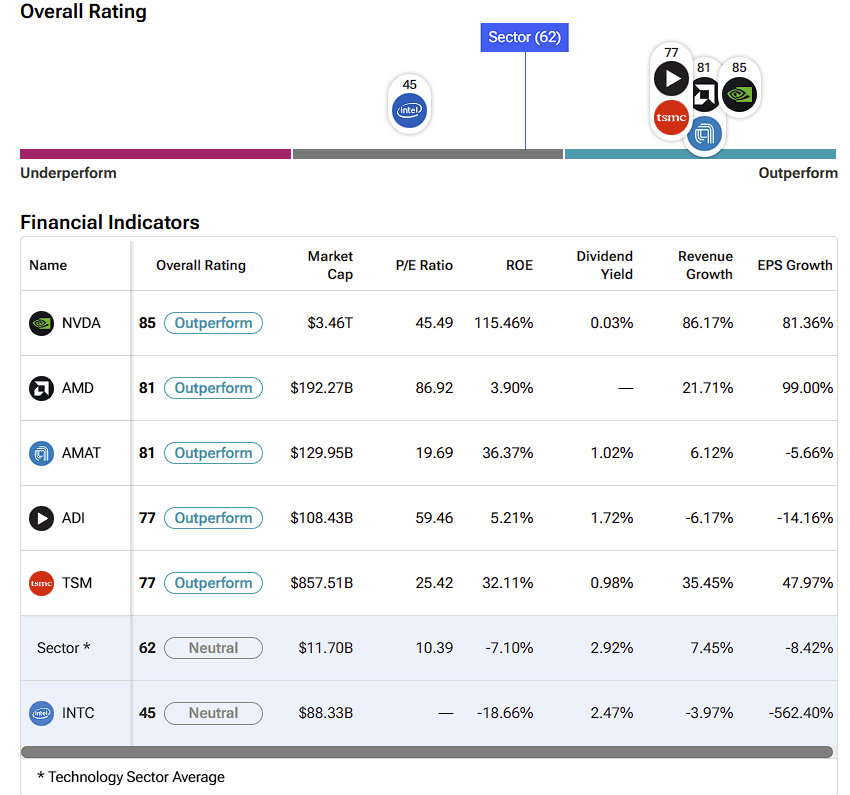
Task: Click the $857.51B market cap value
Action: click(321, 583)
